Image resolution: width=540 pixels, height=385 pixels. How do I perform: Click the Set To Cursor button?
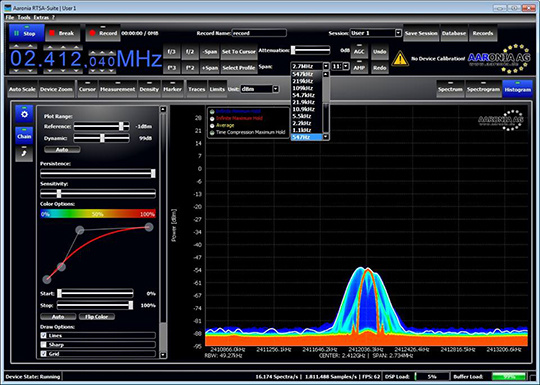239,51
